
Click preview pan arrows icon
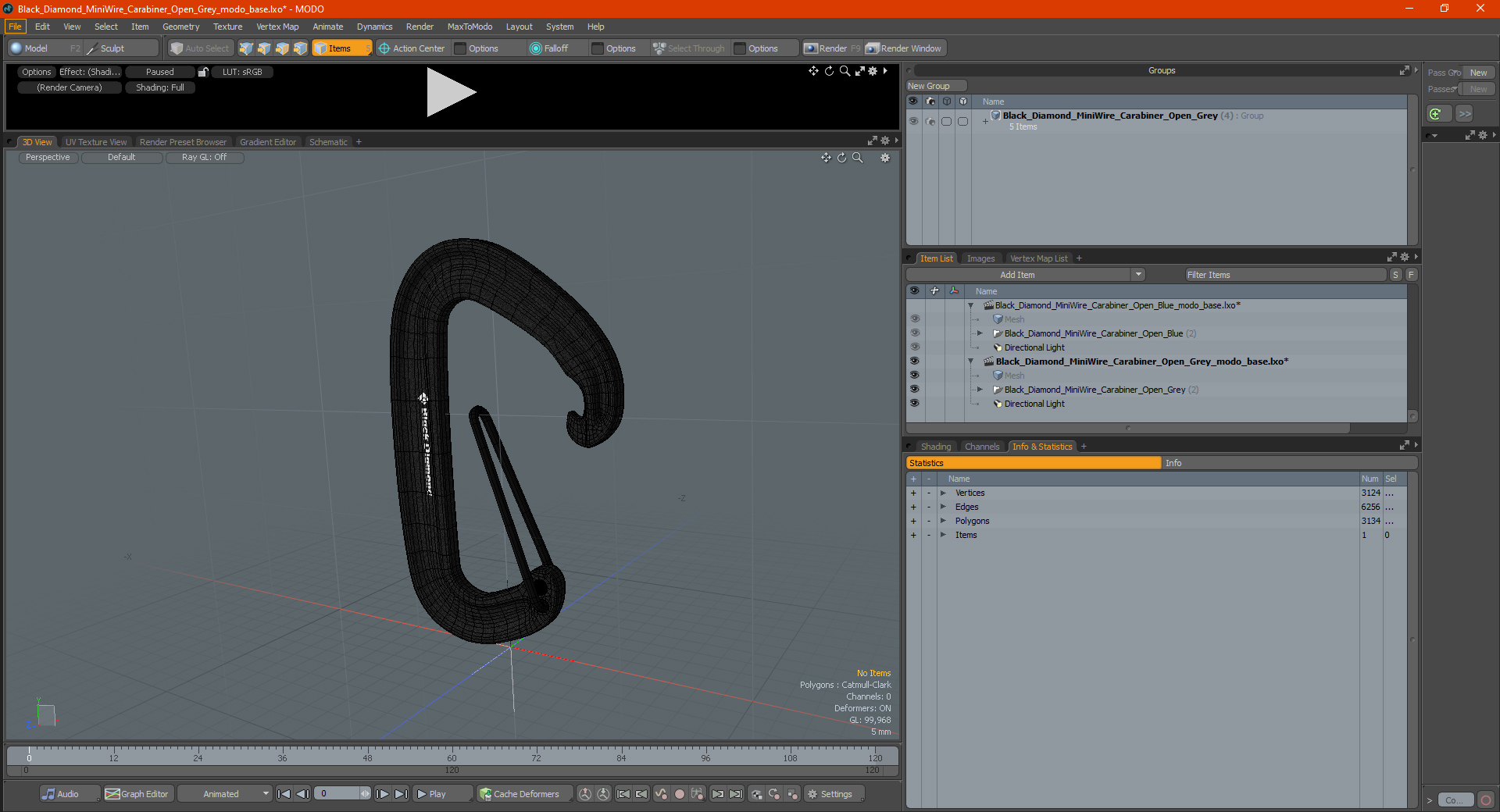[813, 71]
